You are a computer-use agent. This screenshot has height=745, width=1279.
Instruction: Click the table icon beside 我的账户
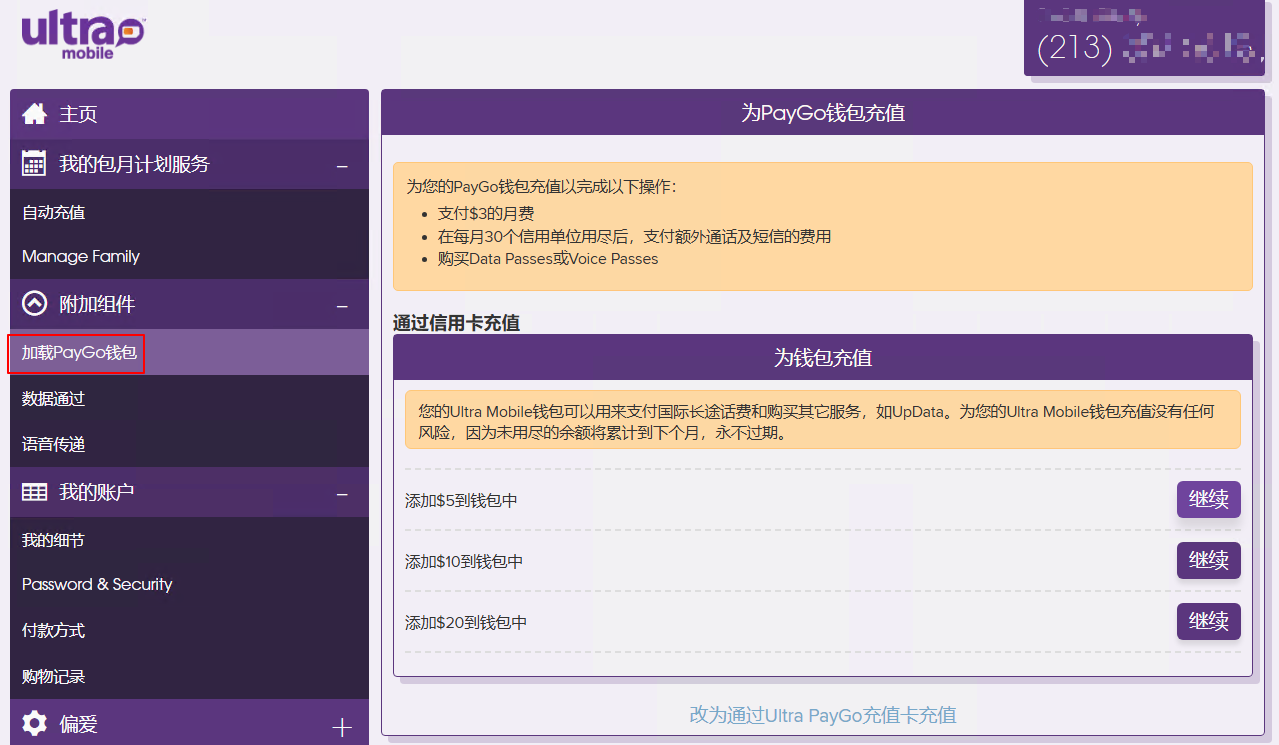tap(35, 492)
